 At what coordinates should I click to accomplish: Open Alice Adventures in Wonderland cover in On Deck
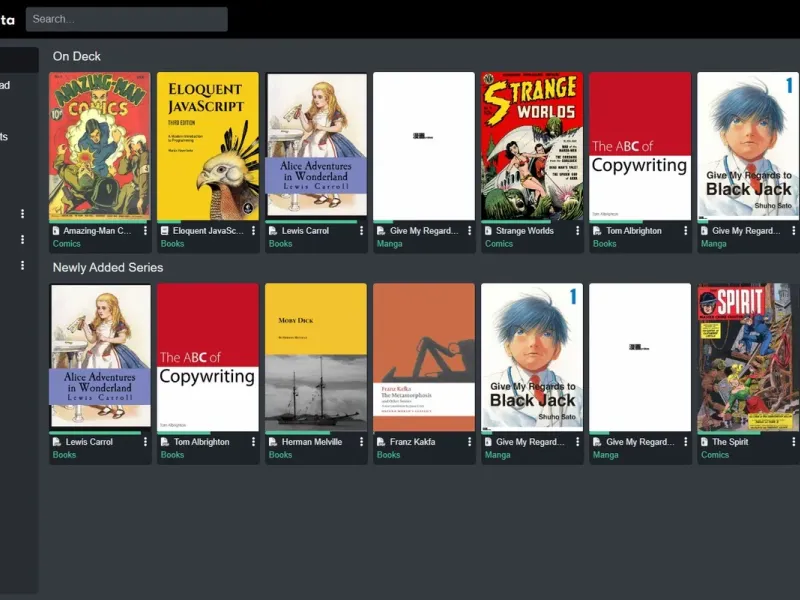(x=316, y=146)
